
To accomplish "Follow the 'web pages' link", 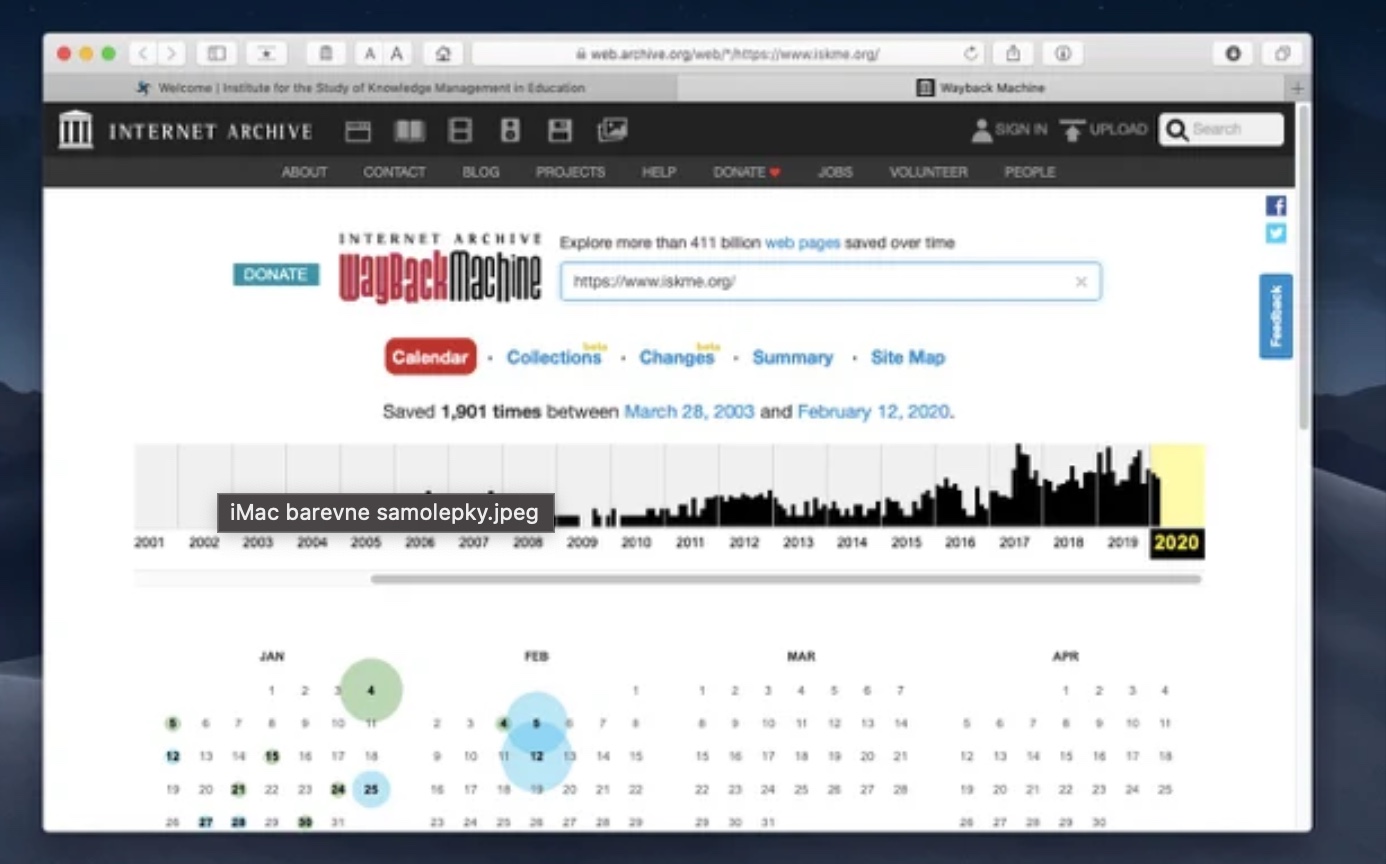I will [x=802, y=243].
